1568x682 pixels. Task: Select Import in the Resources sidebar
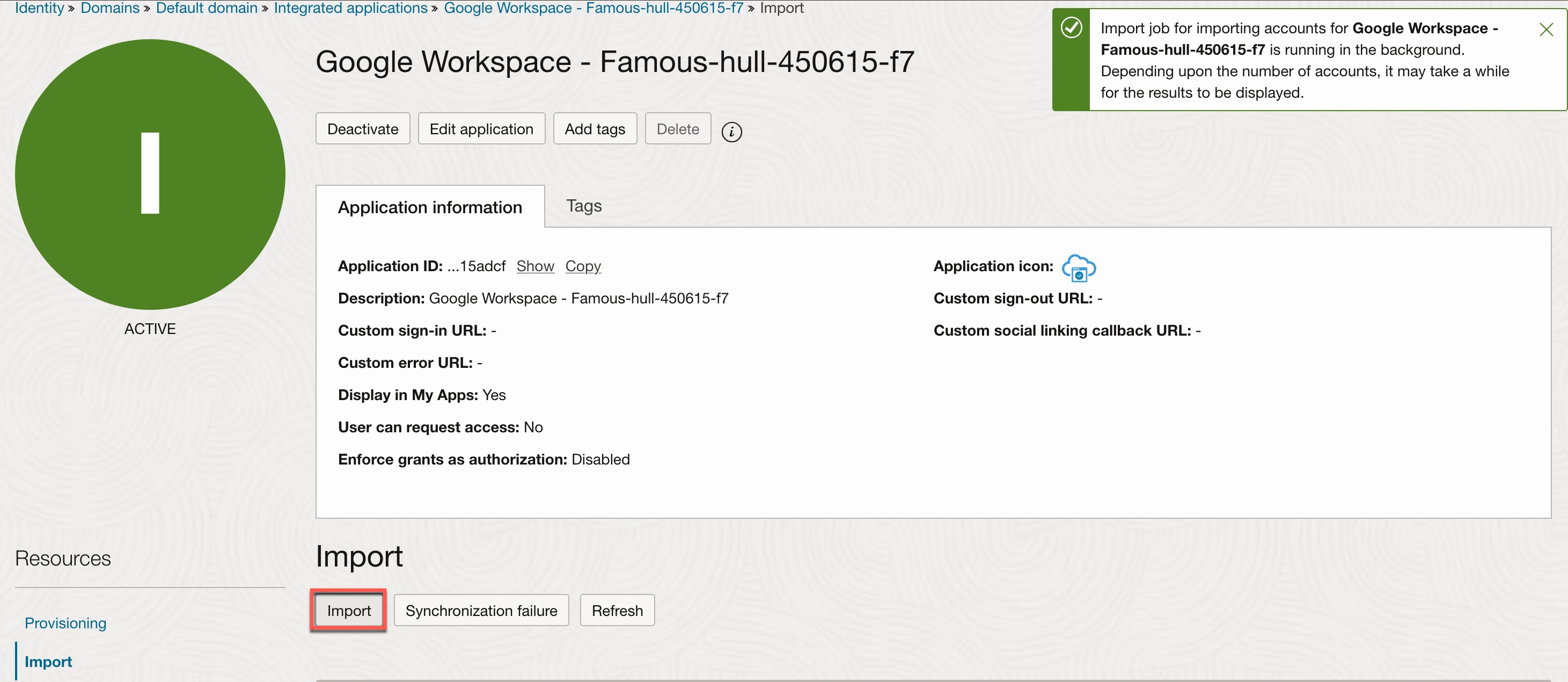click(48, 661)
